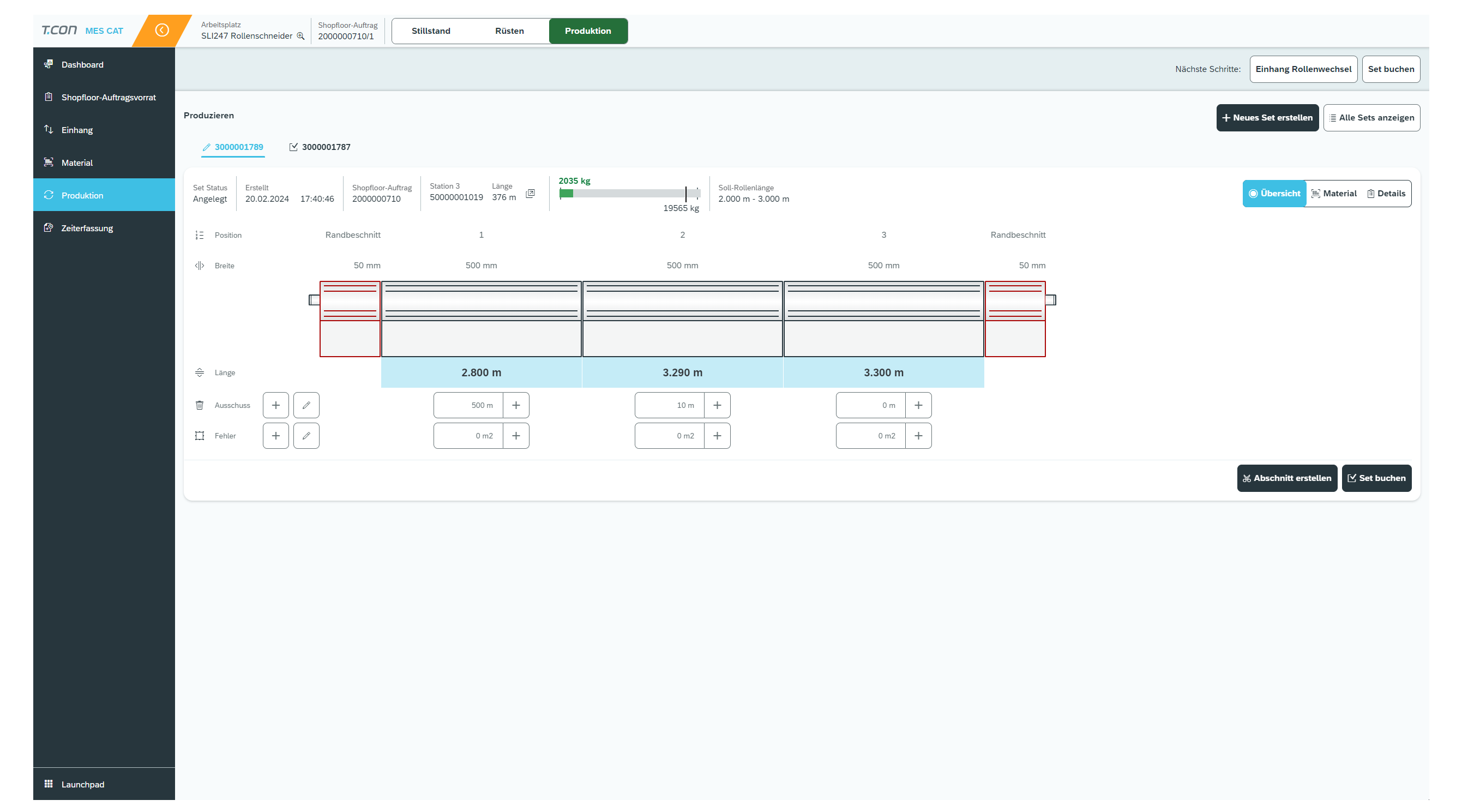Open Zeiterfassung in sidebar menu
This screenshot has width=1462, height=812.
click(87, 228)
